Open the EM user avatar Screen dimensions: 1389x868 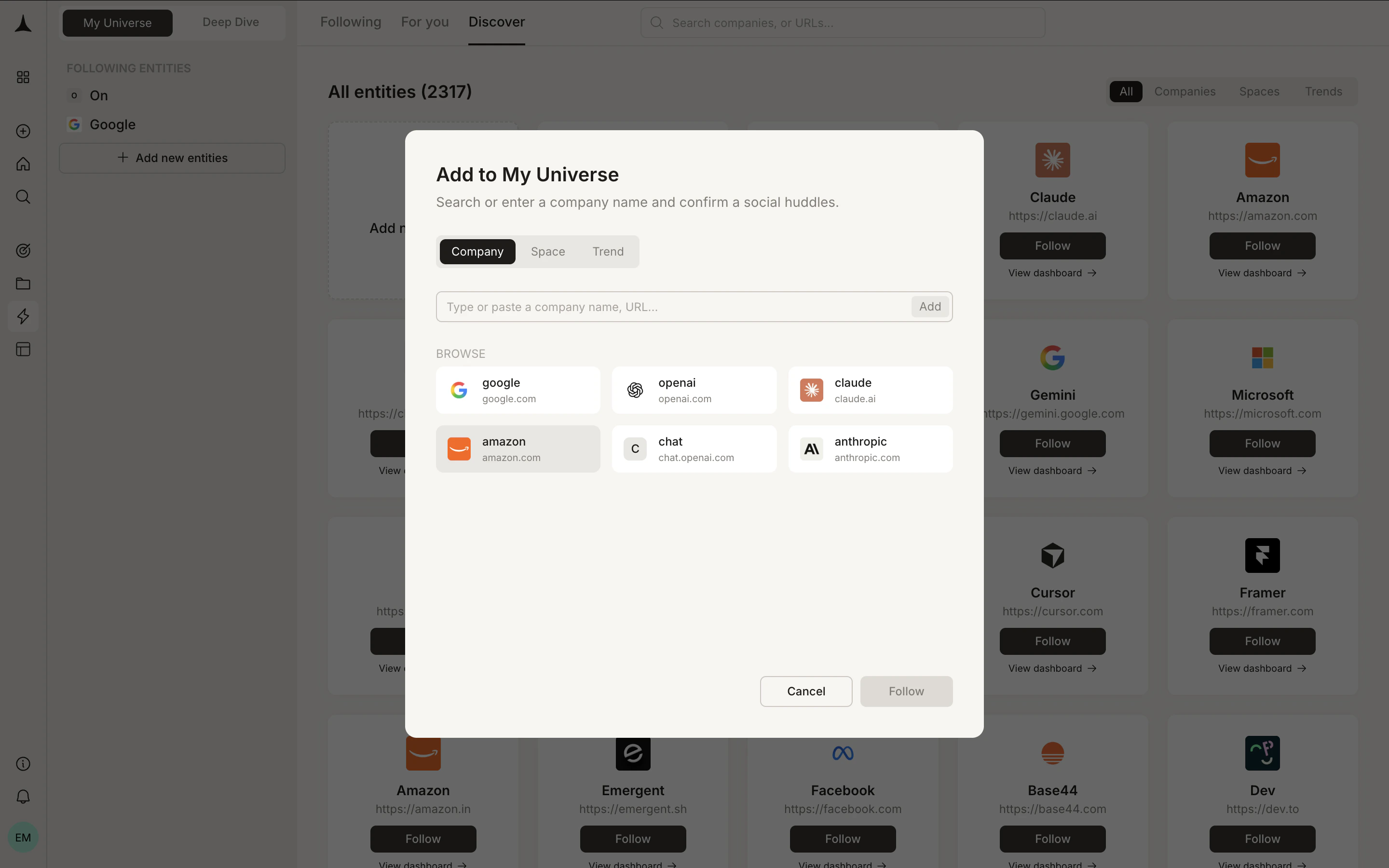point(23,837)
